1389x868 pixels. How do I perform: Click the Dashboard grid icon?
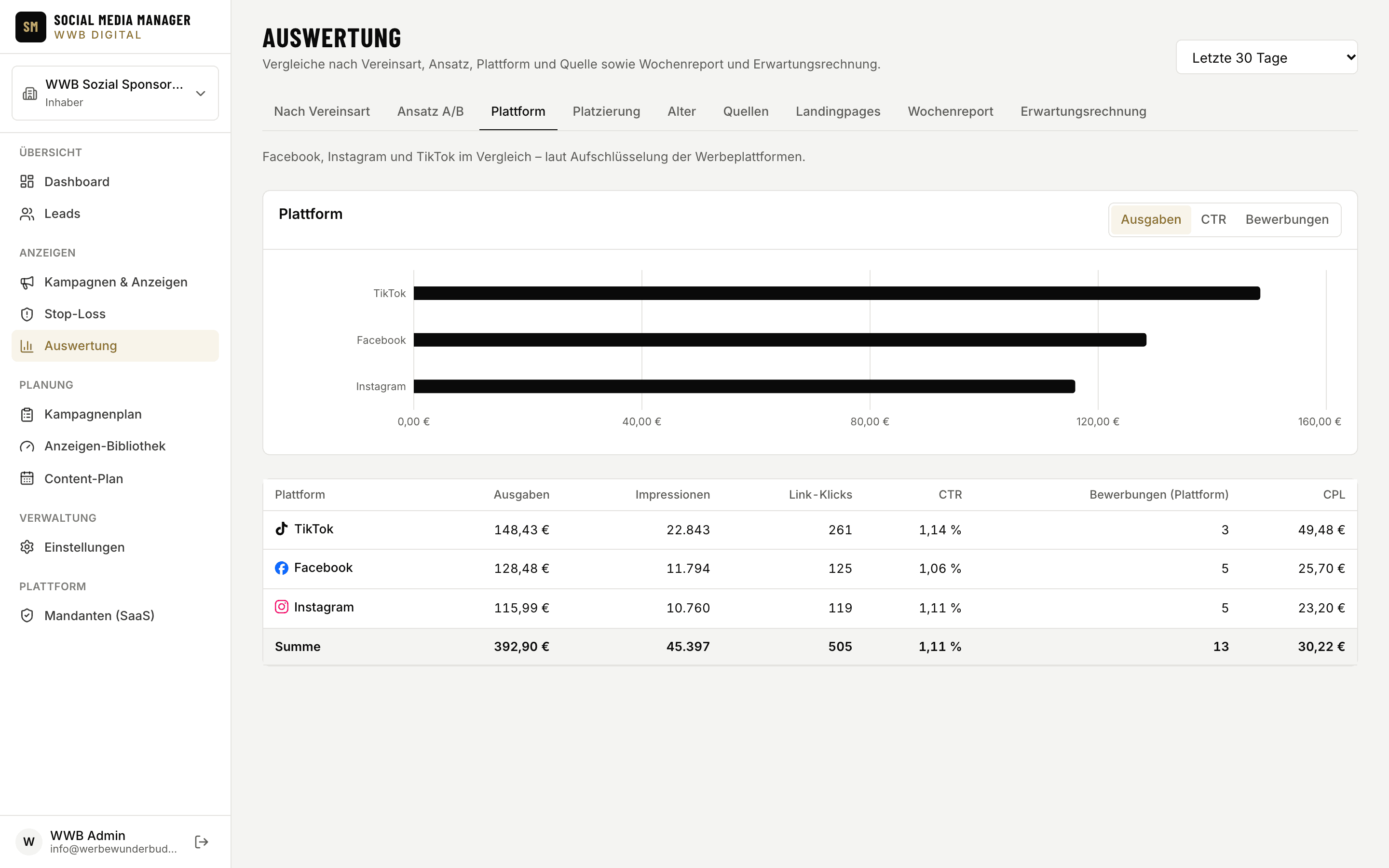(27, 181)
